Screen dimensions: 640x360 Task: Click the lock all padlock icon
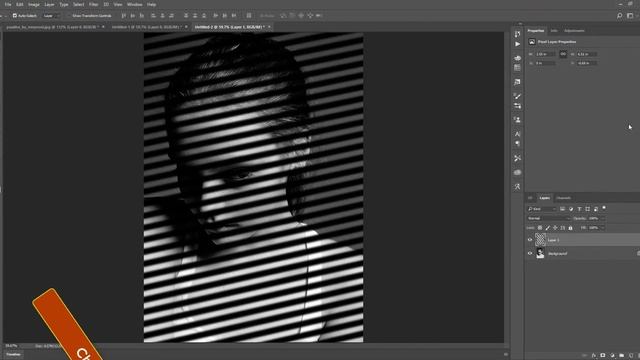pyautogui.click(x=571, y=228)
